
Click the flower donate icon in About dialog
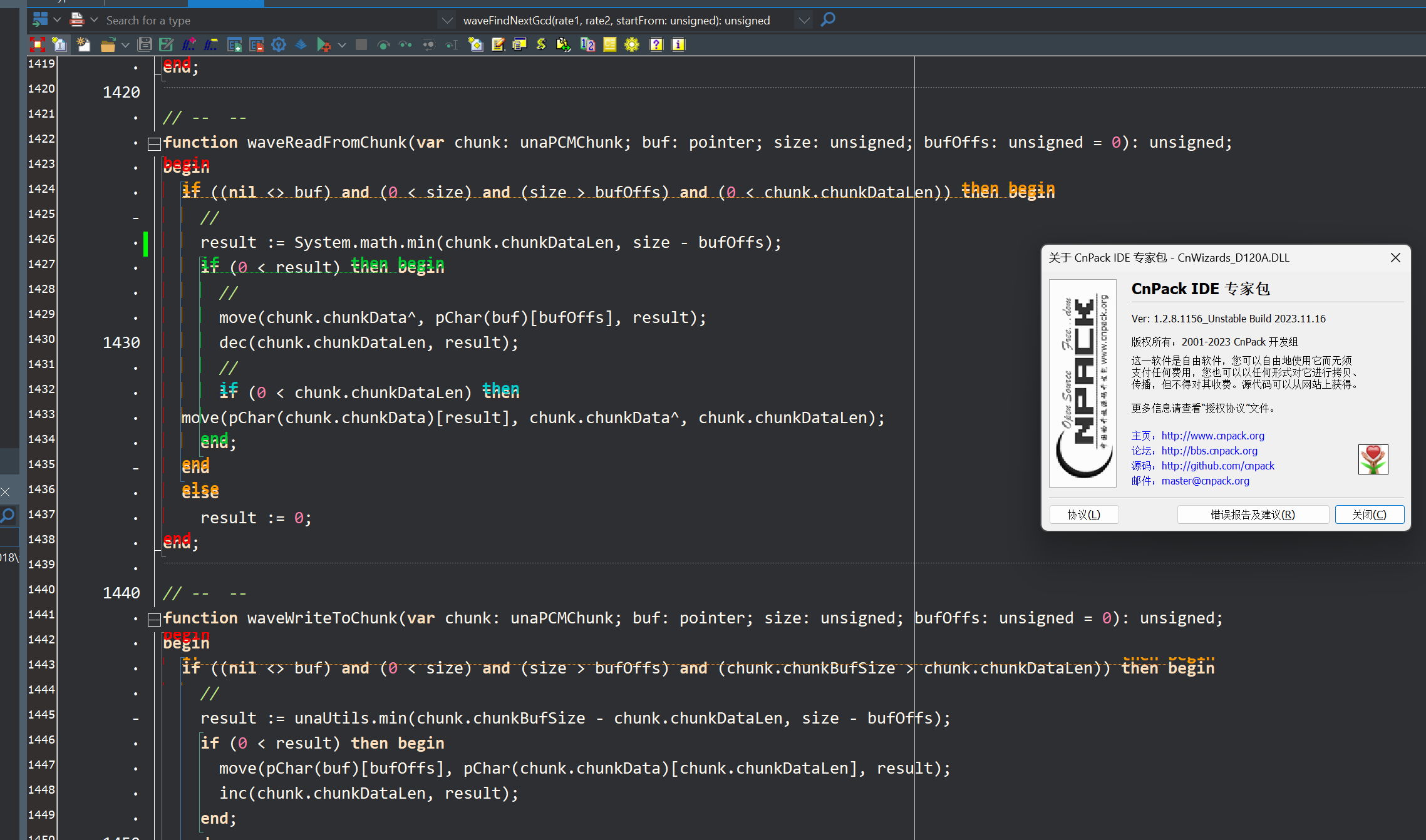click(1373, 459)
